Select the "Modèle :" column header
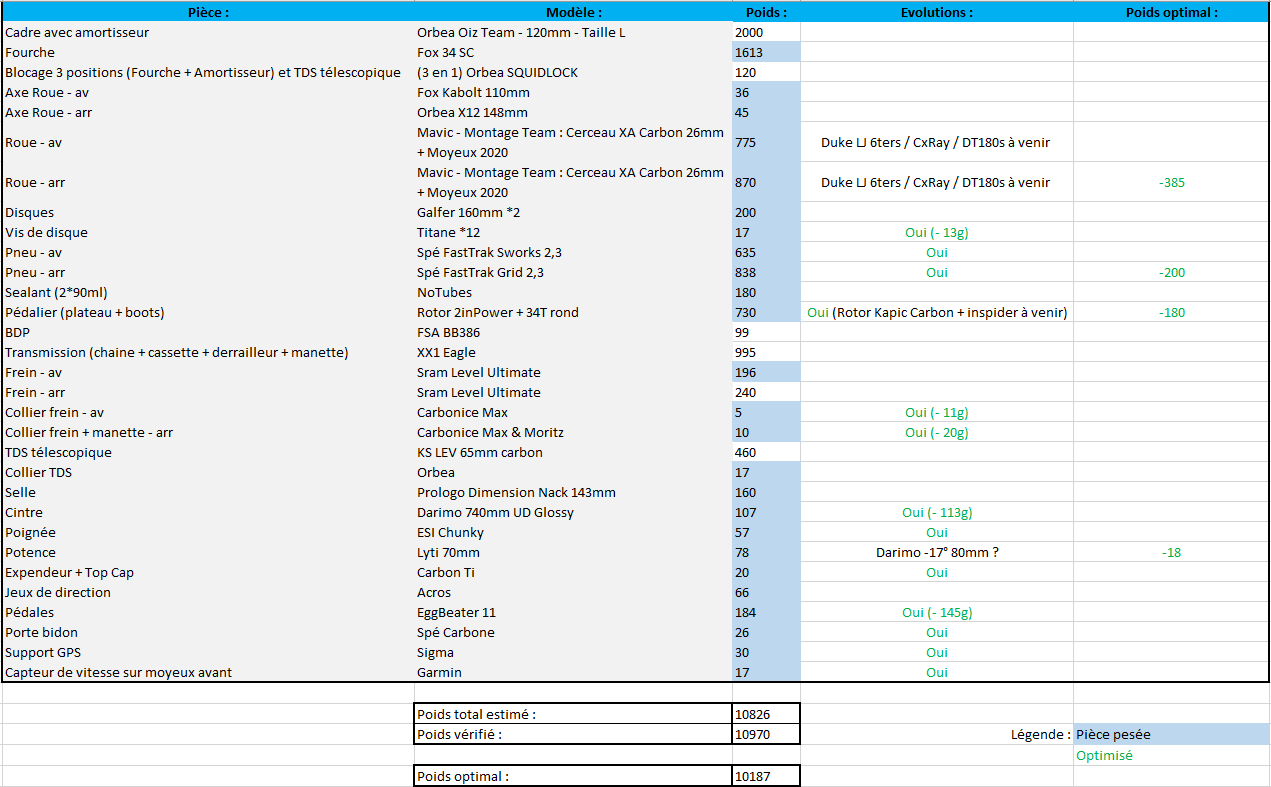Screen dimensions: 1271x787 coord(573,12)
